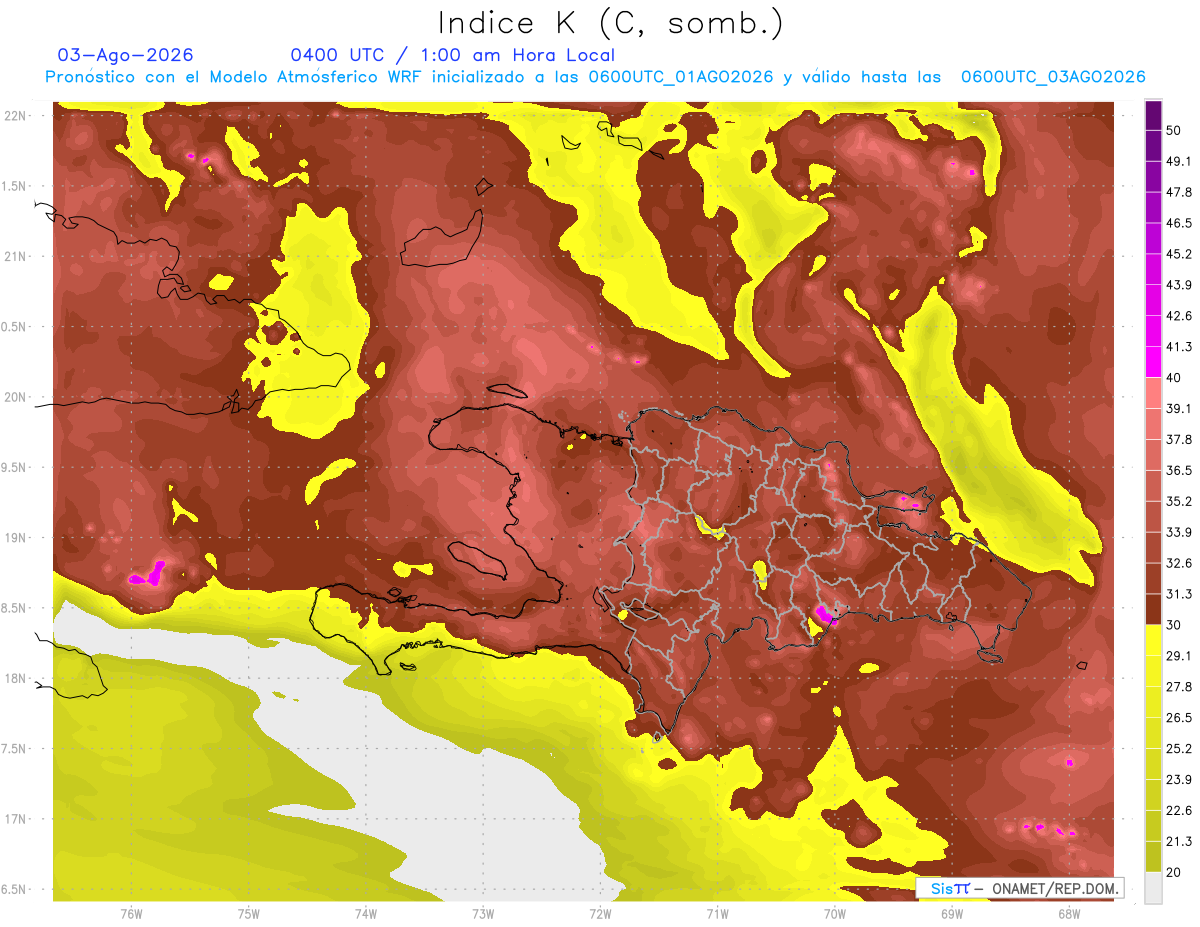1200x927 pixels.
Task: Select colorbar value "39.1"
Action: pos(1179,408)
